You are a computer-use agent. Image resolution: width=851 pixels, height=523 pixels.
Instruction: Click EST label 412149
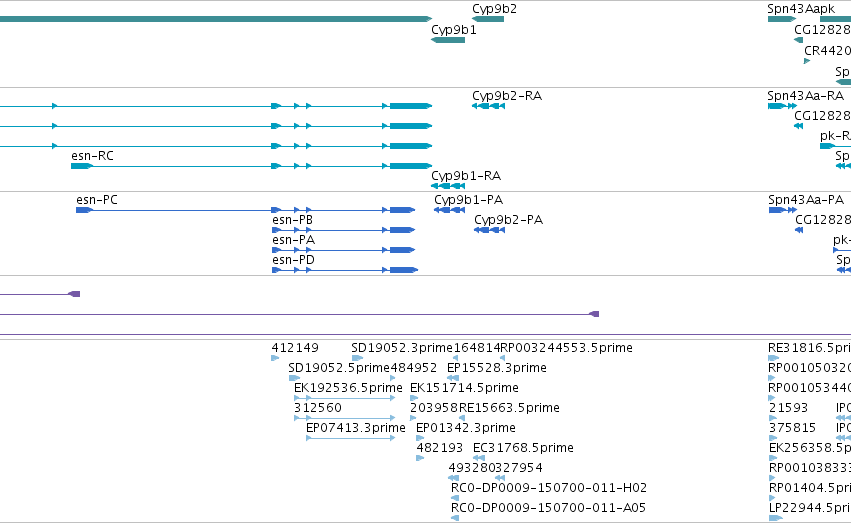tap(295, 348)
